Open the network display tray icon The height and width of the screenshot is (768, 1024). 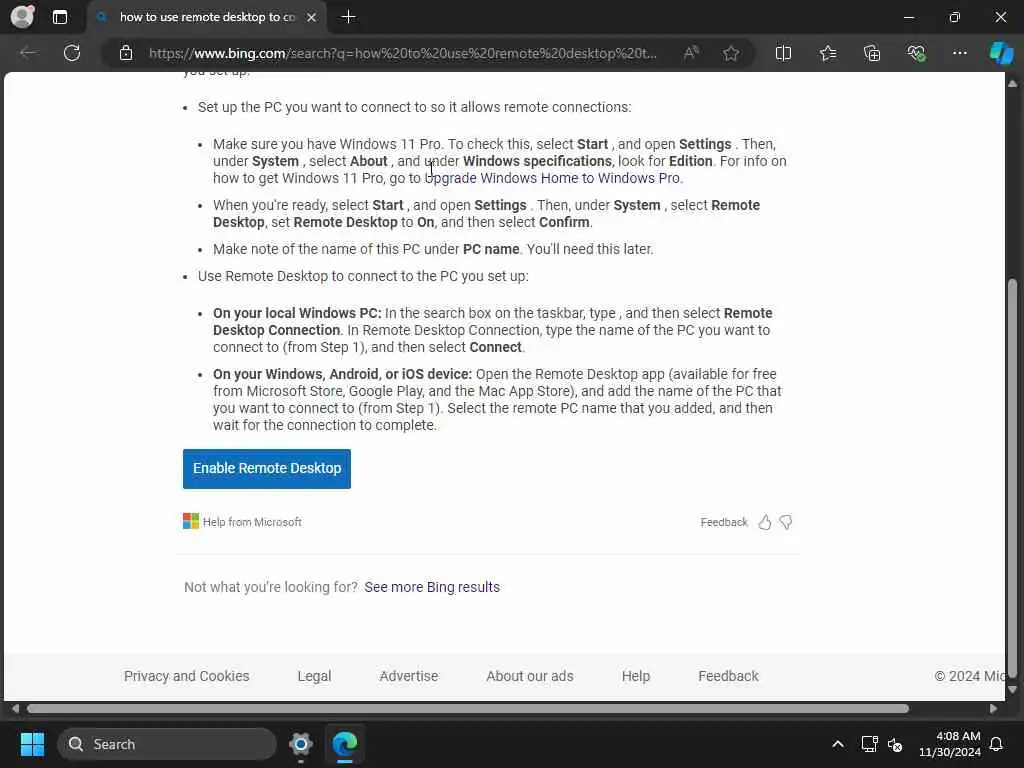click(869, 744)
